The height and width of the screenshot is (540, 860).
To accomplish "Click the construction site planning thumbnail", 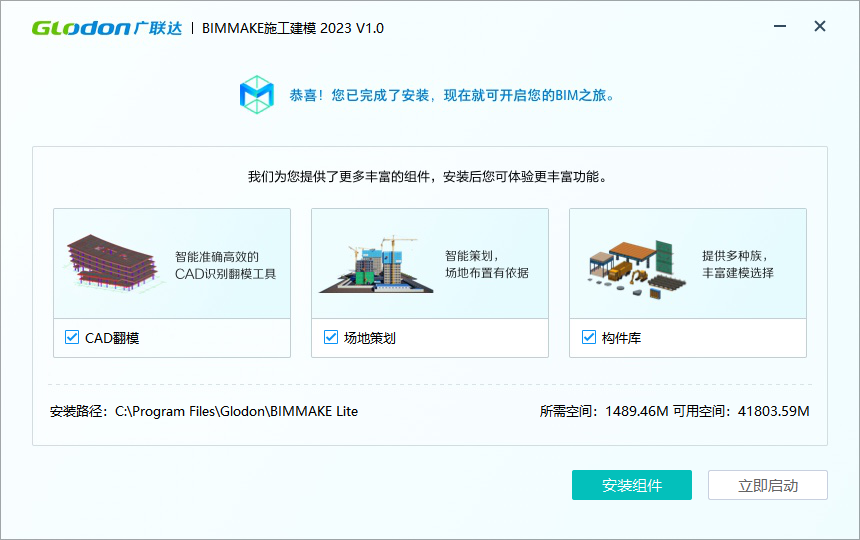I will (x=376, y=265).
